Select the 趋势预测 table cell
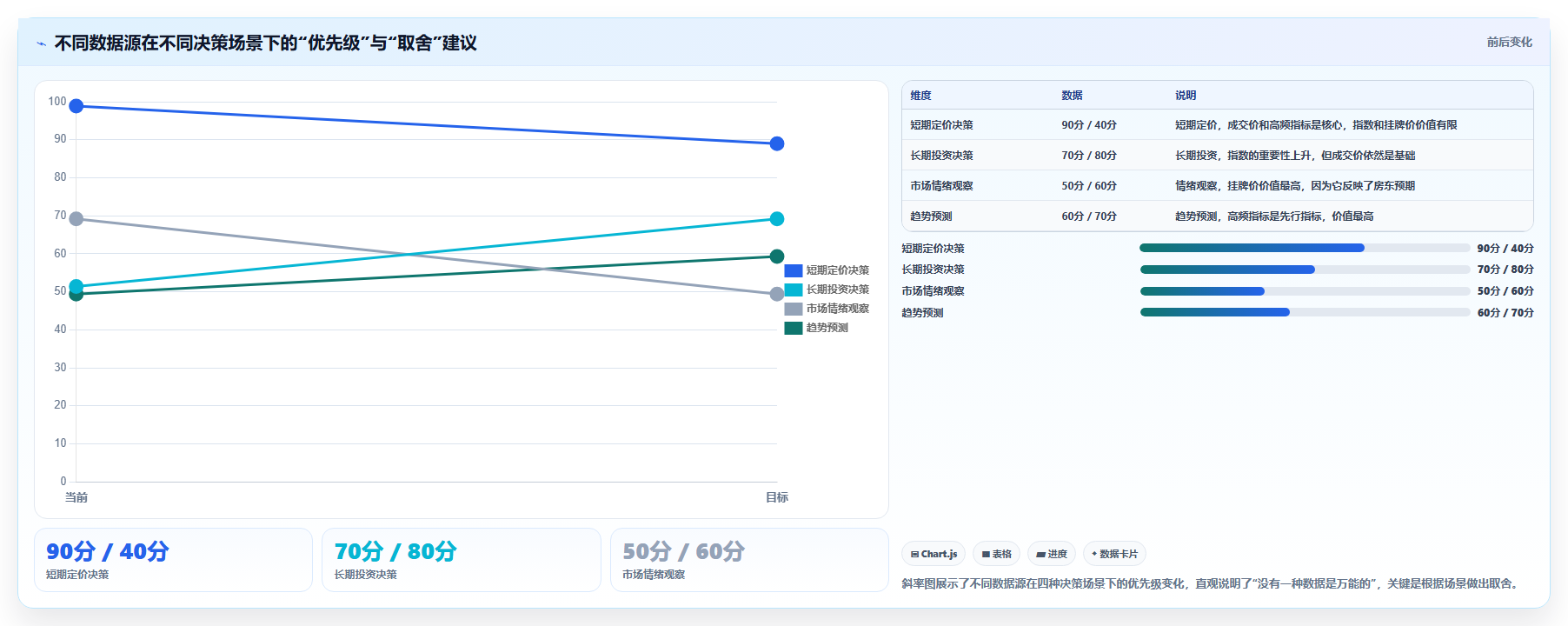This screenshot has height=626, width=1568. tap(931, 216)
